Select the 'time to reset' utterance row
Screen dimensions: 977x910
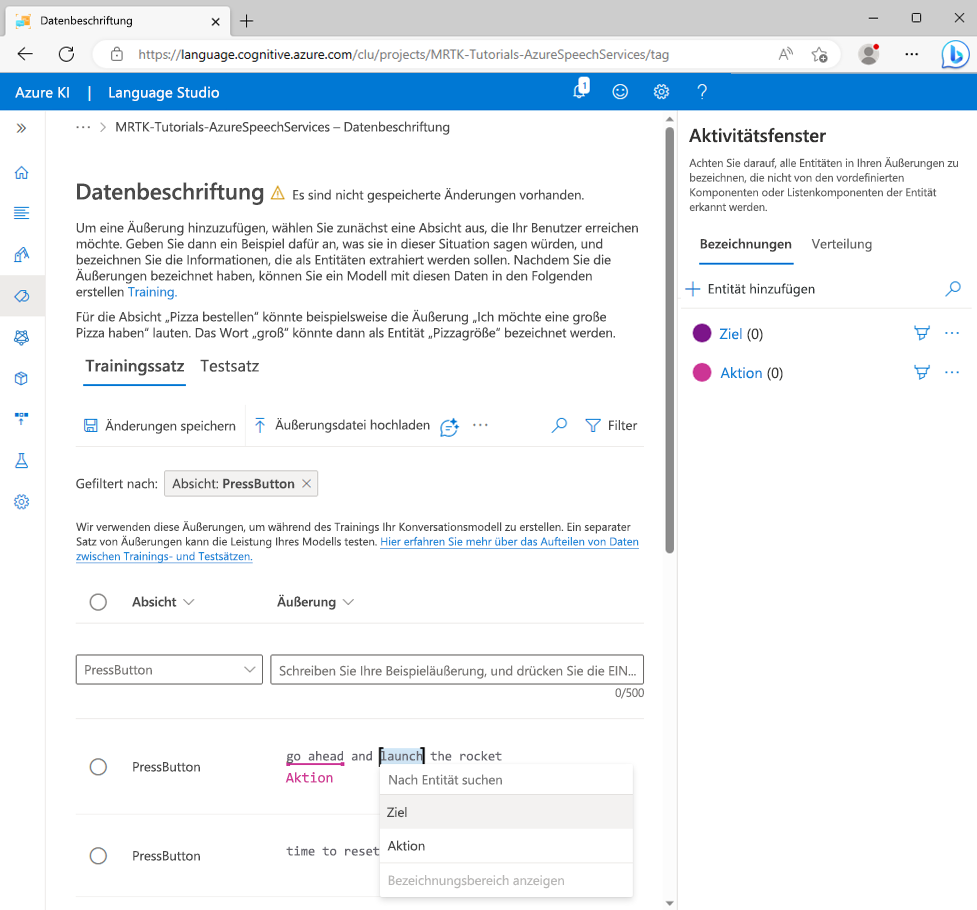(x=98, y=856)
